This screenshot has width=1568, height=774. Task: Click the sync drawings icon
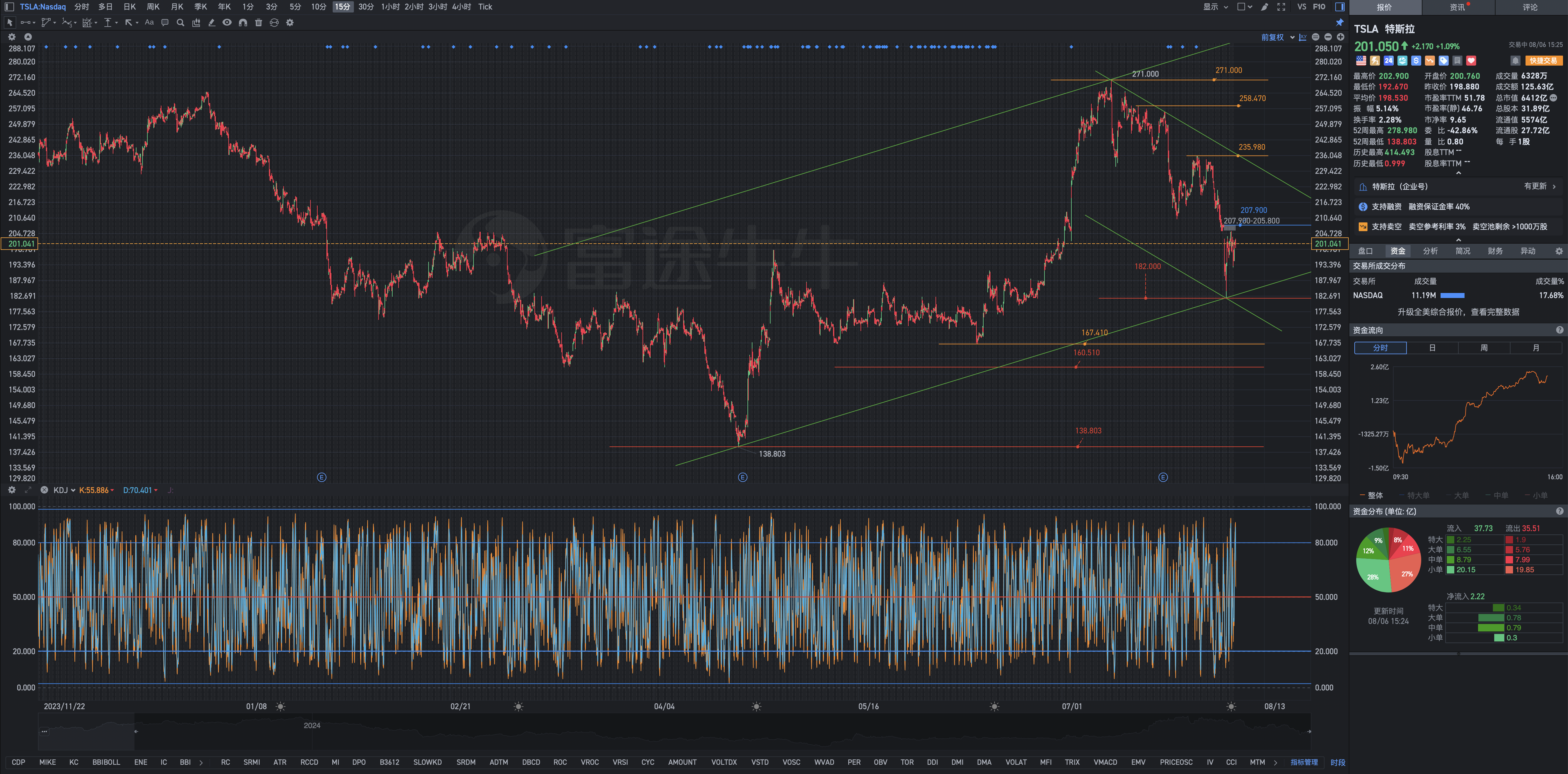pyautogui.click(x=274, y=22)
